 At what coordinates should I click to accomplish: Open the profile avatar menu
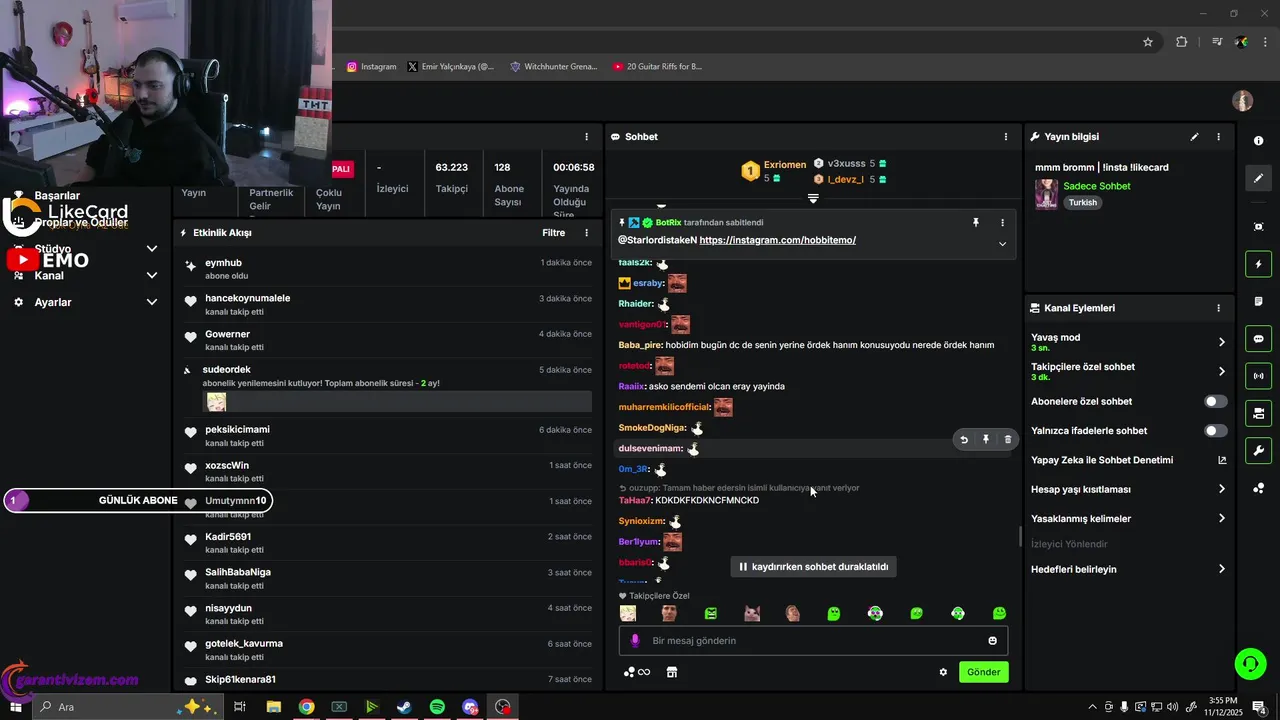(x=1242, y=101)
